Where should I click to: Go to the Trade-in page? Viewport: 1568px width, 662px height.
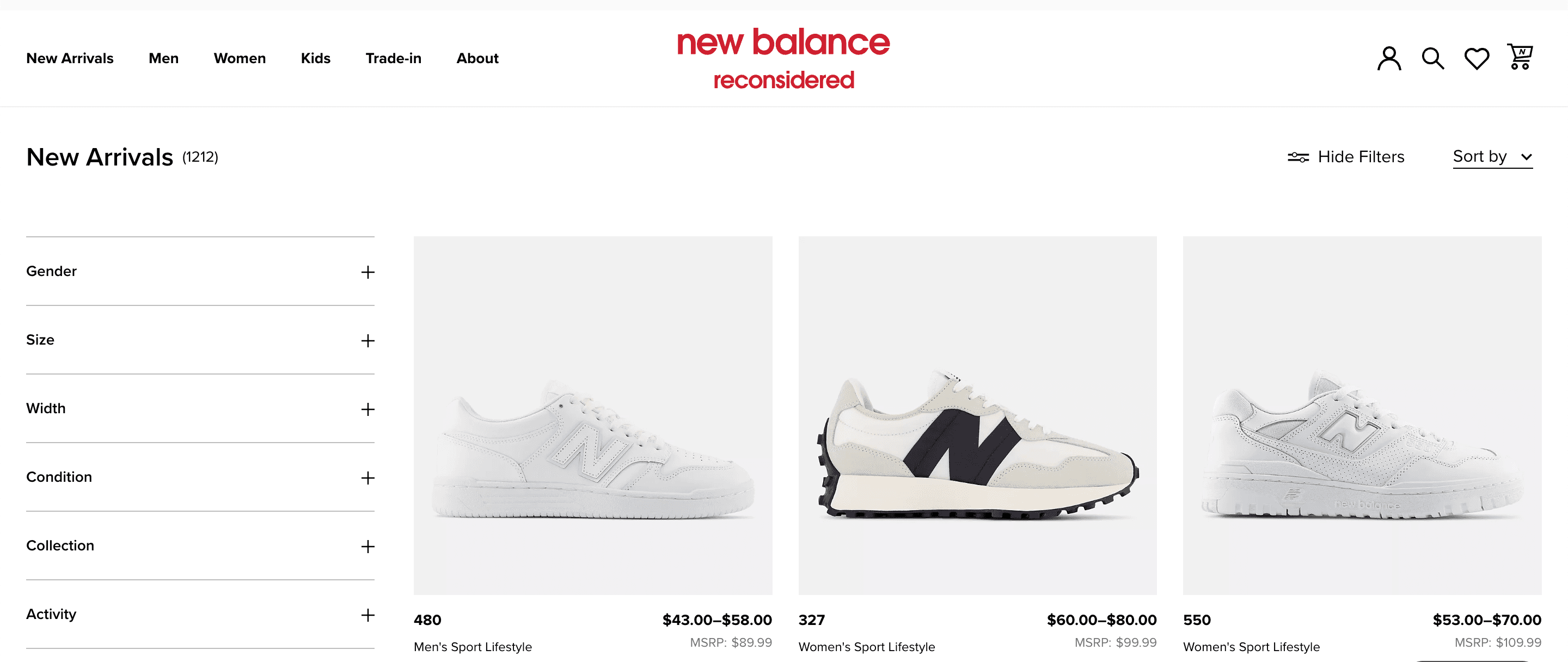(393, 58)
